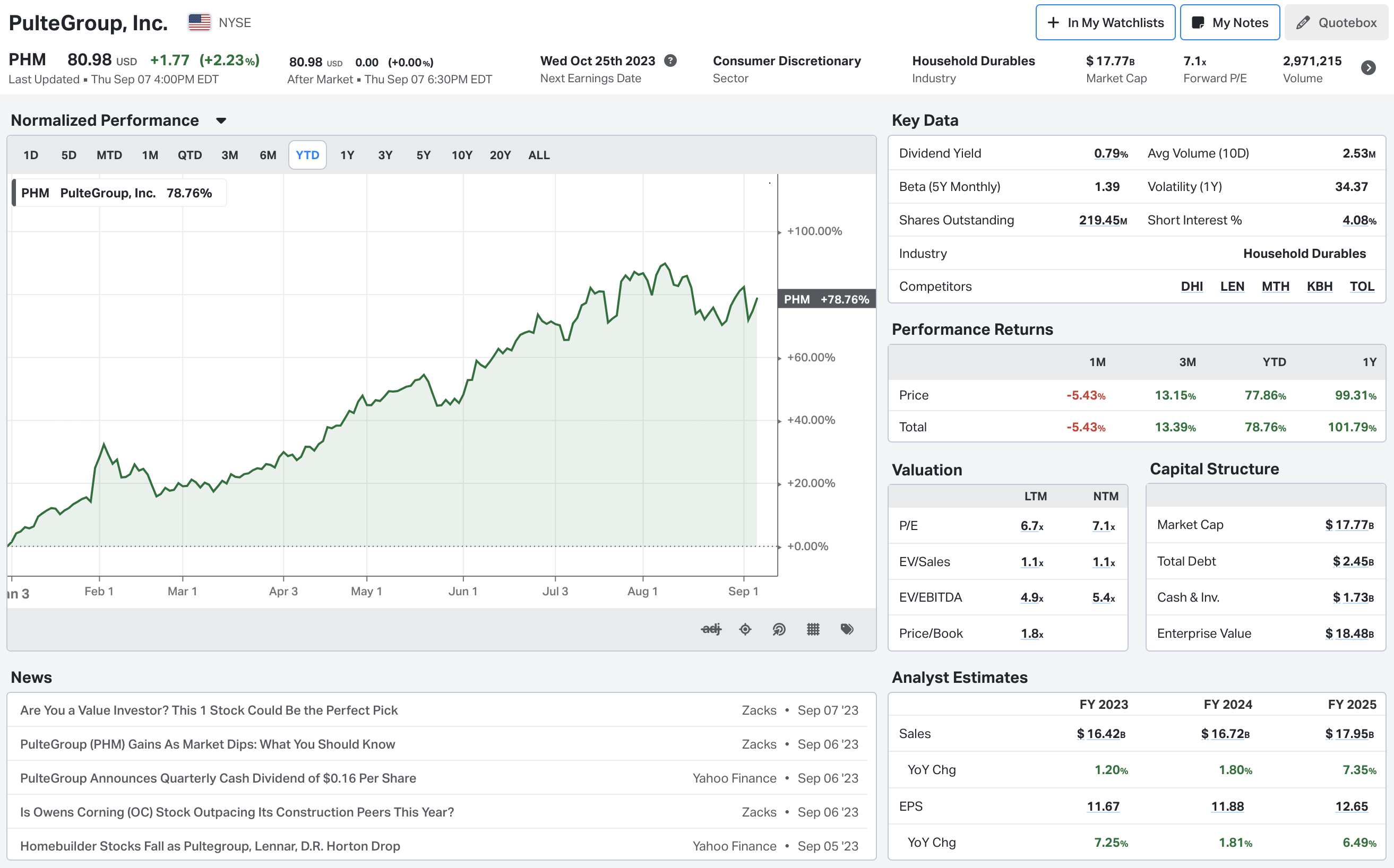Click the annotations swirl icon under chart
The width and height of the screenshot is (1394, 868).
(x=779, y=629)
